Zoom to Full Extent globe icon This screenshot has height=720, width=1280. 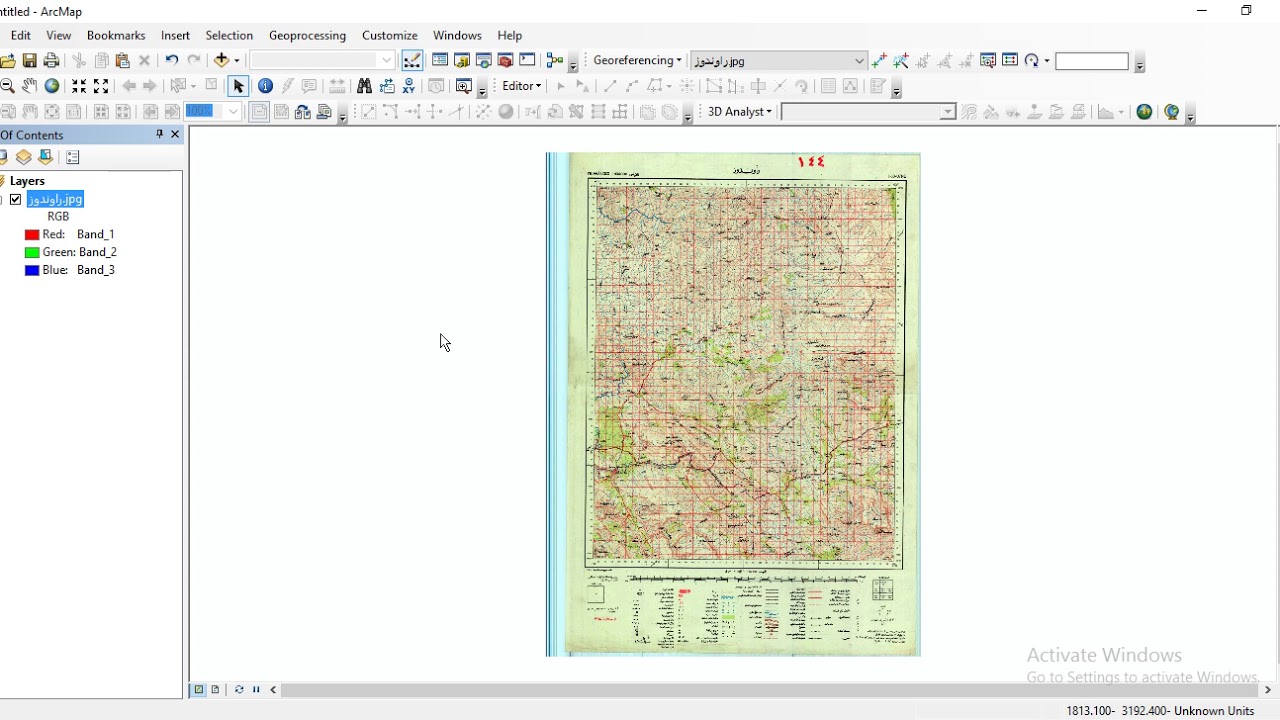click(52, 86)
